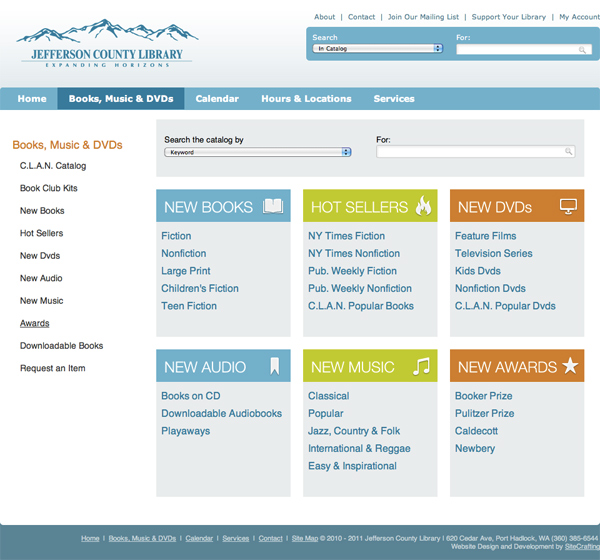Click the bookmark icon in New Audio header
This screenshot has width=600, height=560.
pos(274,367)
